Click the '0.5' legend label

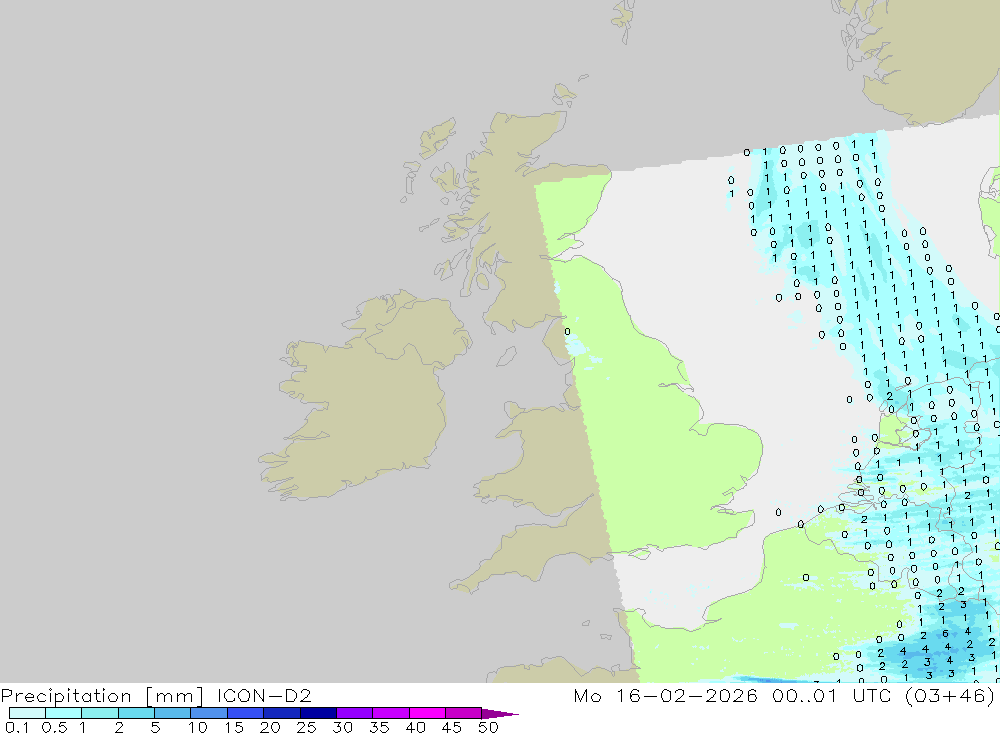coord(54,727)
